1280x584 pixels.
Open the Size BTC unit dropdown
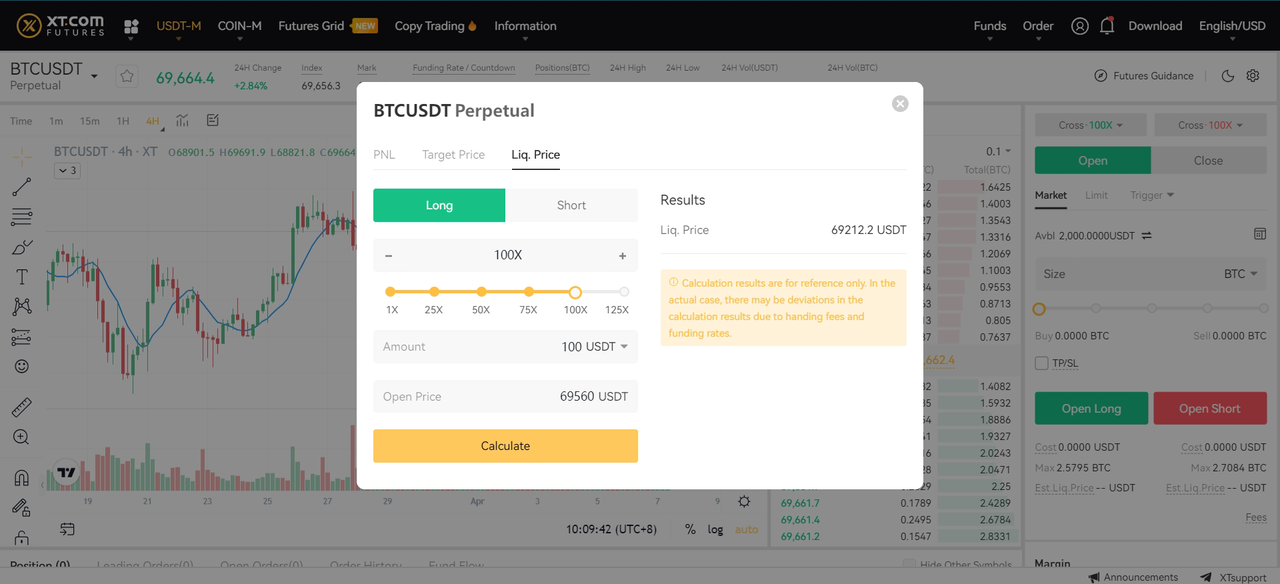point(1239,274)
